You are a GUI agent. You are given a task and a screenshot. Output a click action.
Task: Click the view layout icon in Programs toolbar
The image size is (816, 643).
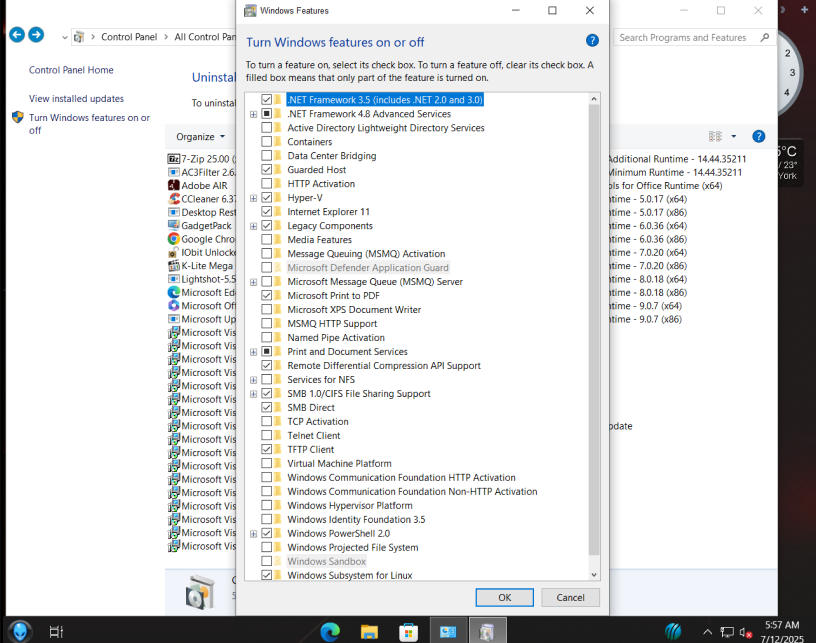(x=715, y=136)
